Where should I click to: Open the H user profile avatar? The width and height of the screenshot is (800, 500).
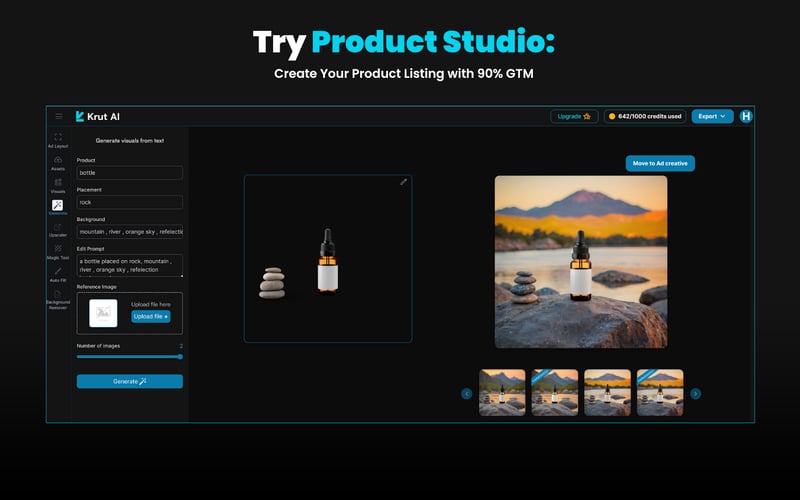[746, 116]
